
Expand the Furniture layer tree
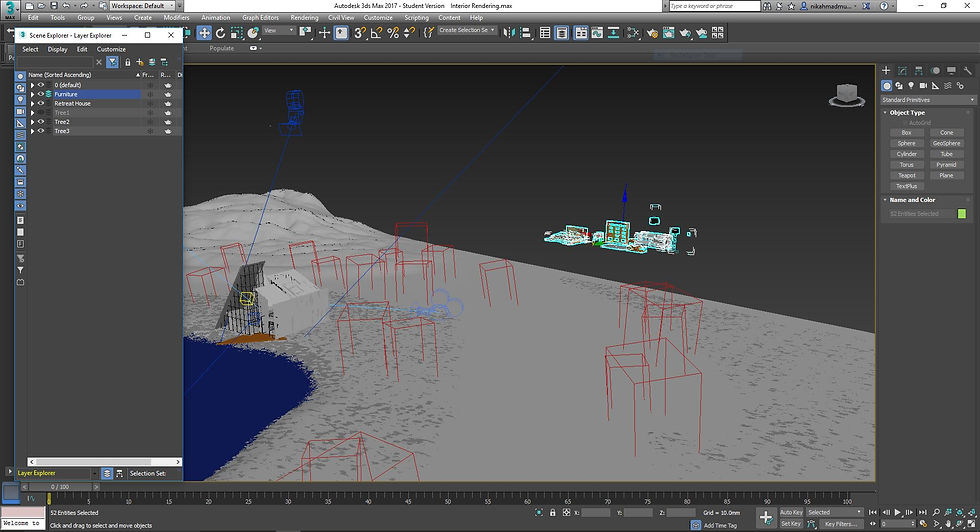coord(32,94)
